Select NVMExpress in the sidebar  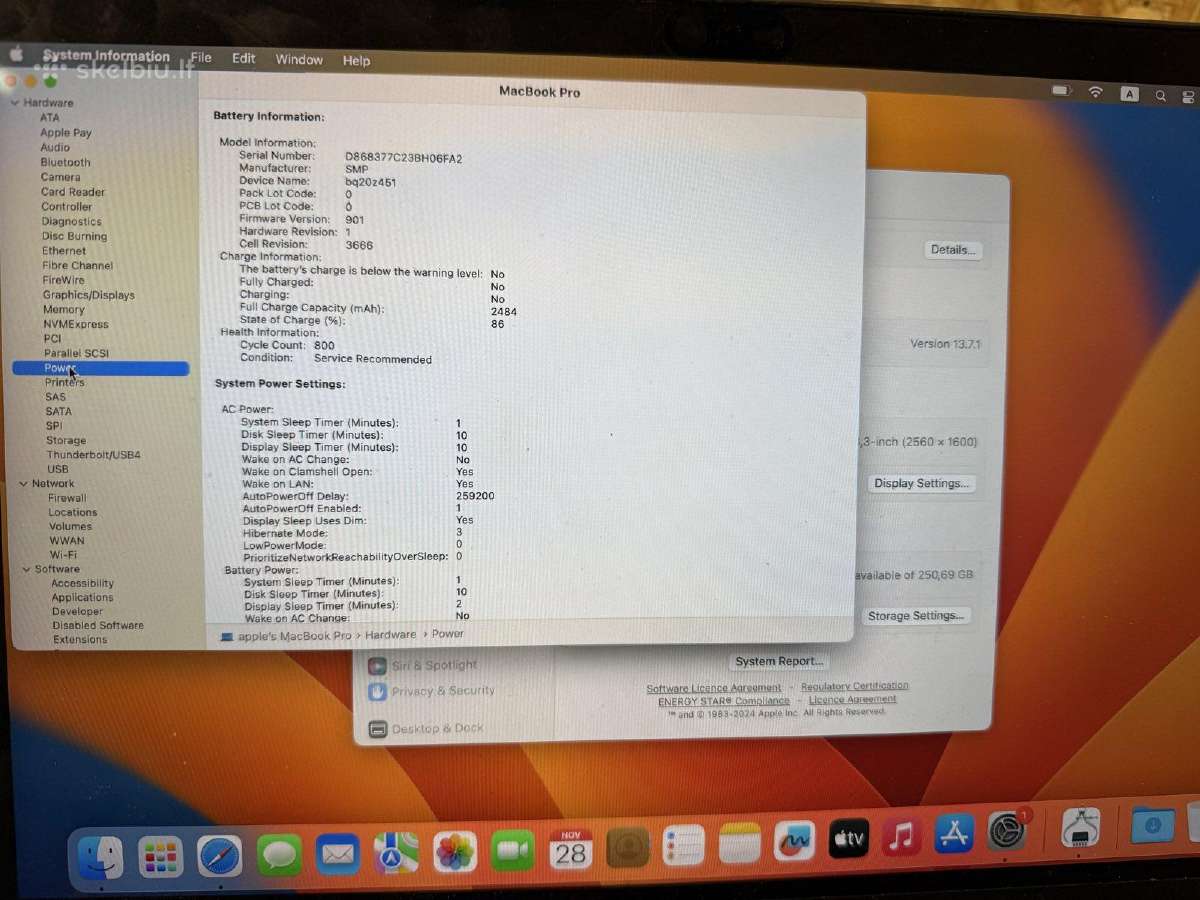(x=75, y=324)
